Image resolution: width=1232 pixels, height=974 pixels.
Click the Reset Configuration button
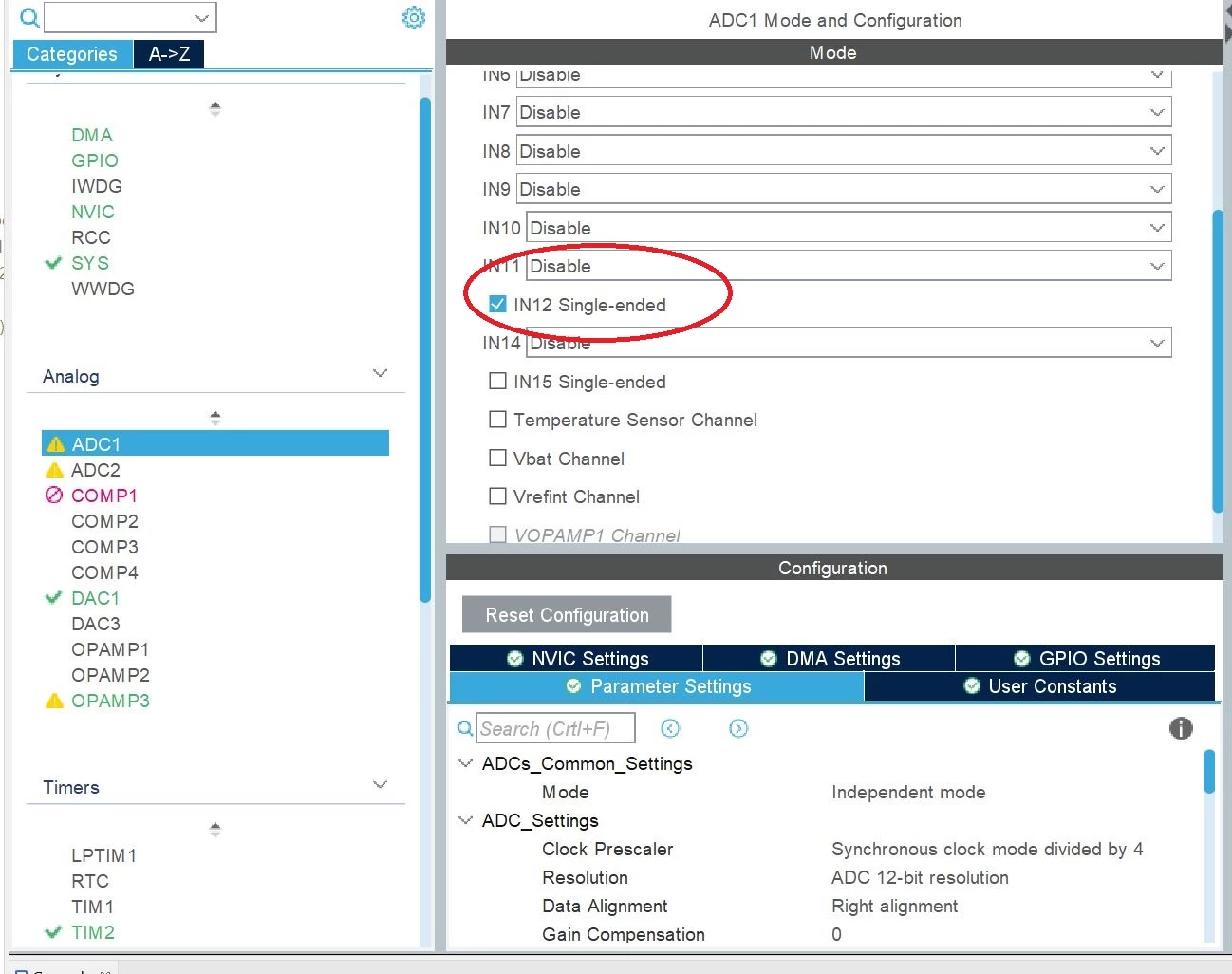[567, 614]
